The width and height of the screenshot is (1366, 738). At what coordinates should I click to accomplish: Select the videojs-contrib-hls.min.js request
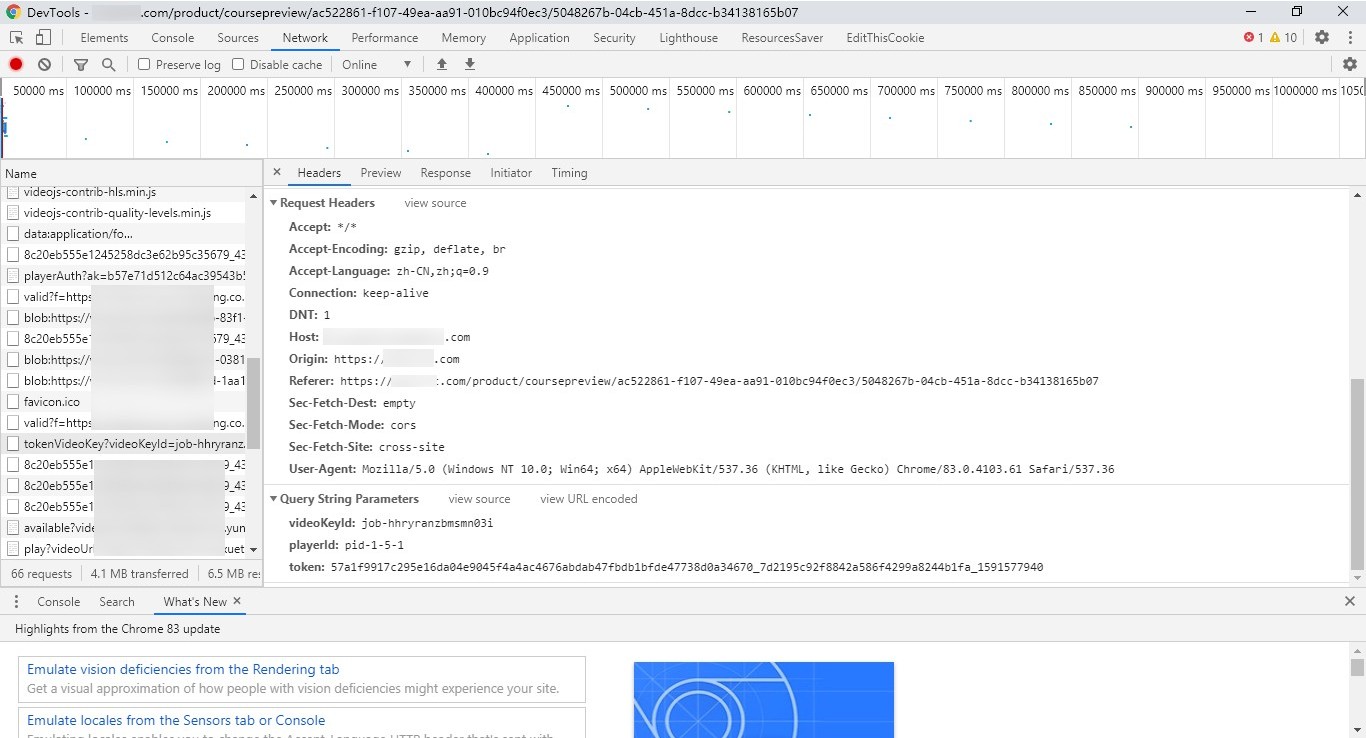(125, 192)
